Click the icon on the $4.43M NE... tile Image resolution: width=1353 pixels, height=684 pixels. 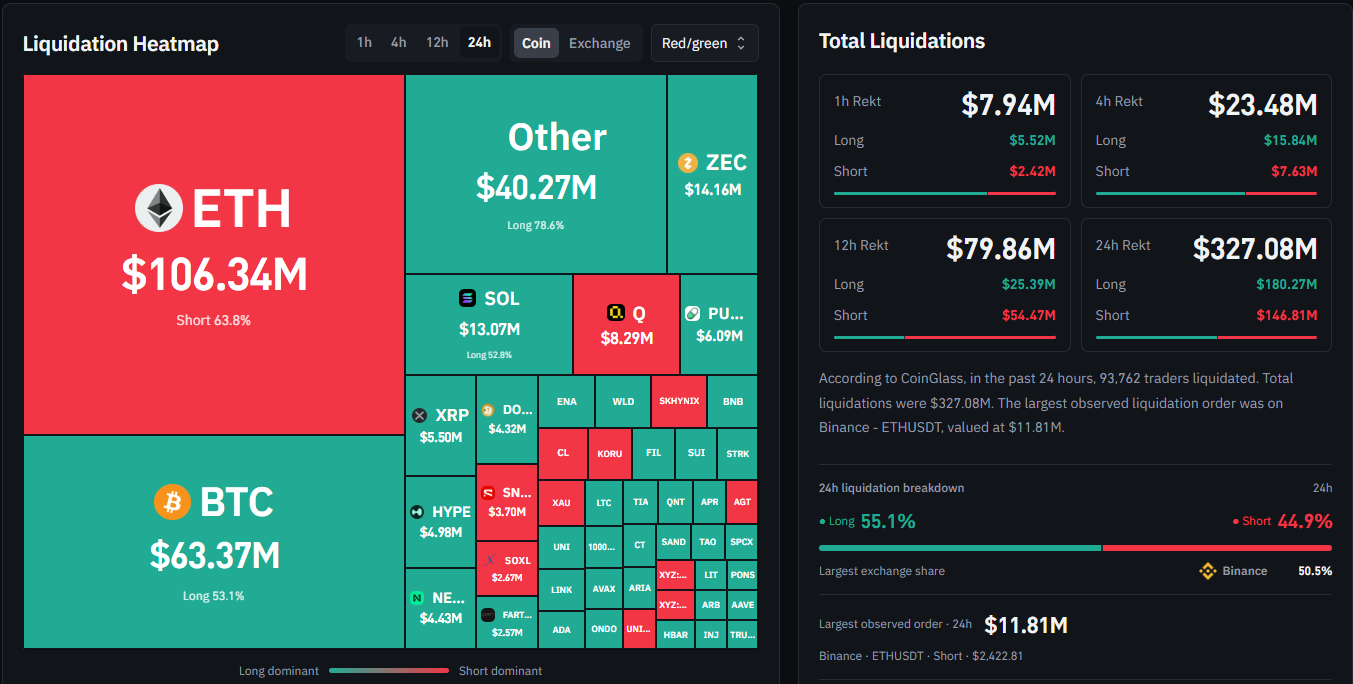(417, 598)
